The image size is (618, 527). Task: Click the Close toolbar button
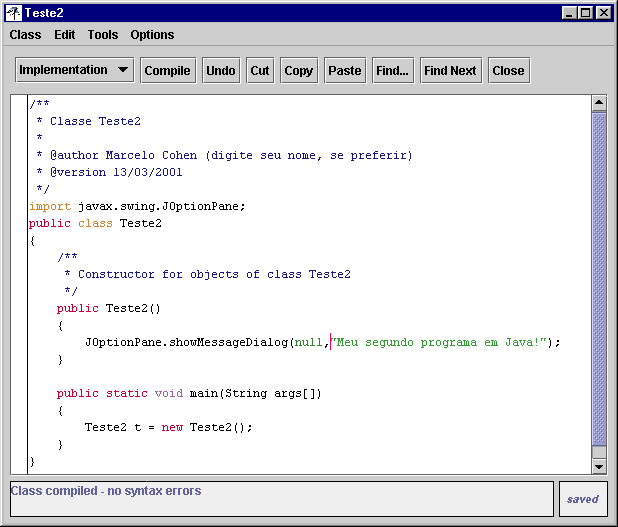(508, 71)
